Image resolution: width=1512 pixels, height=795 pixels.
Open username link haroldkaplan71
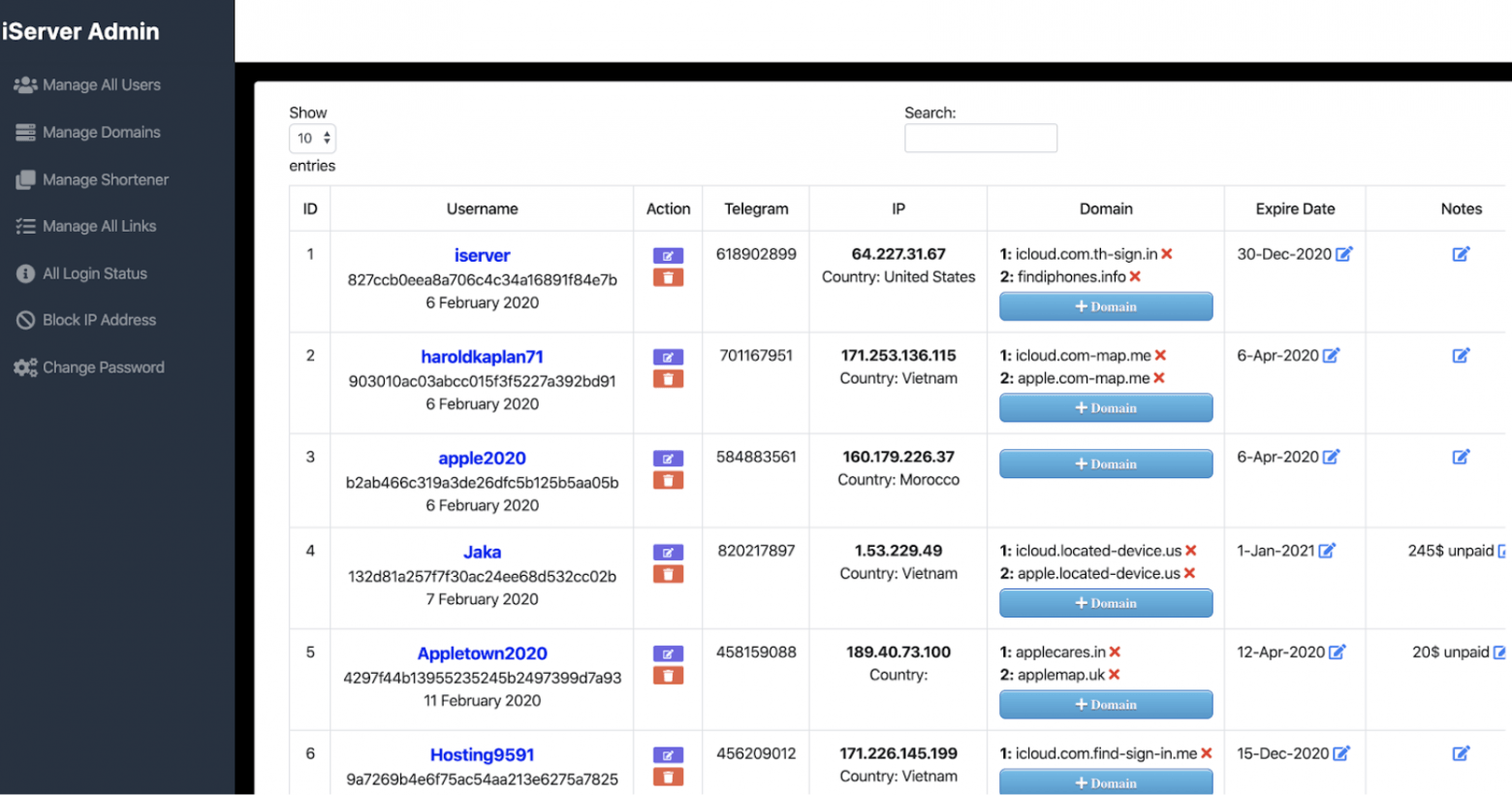click(x=482, y=358)
